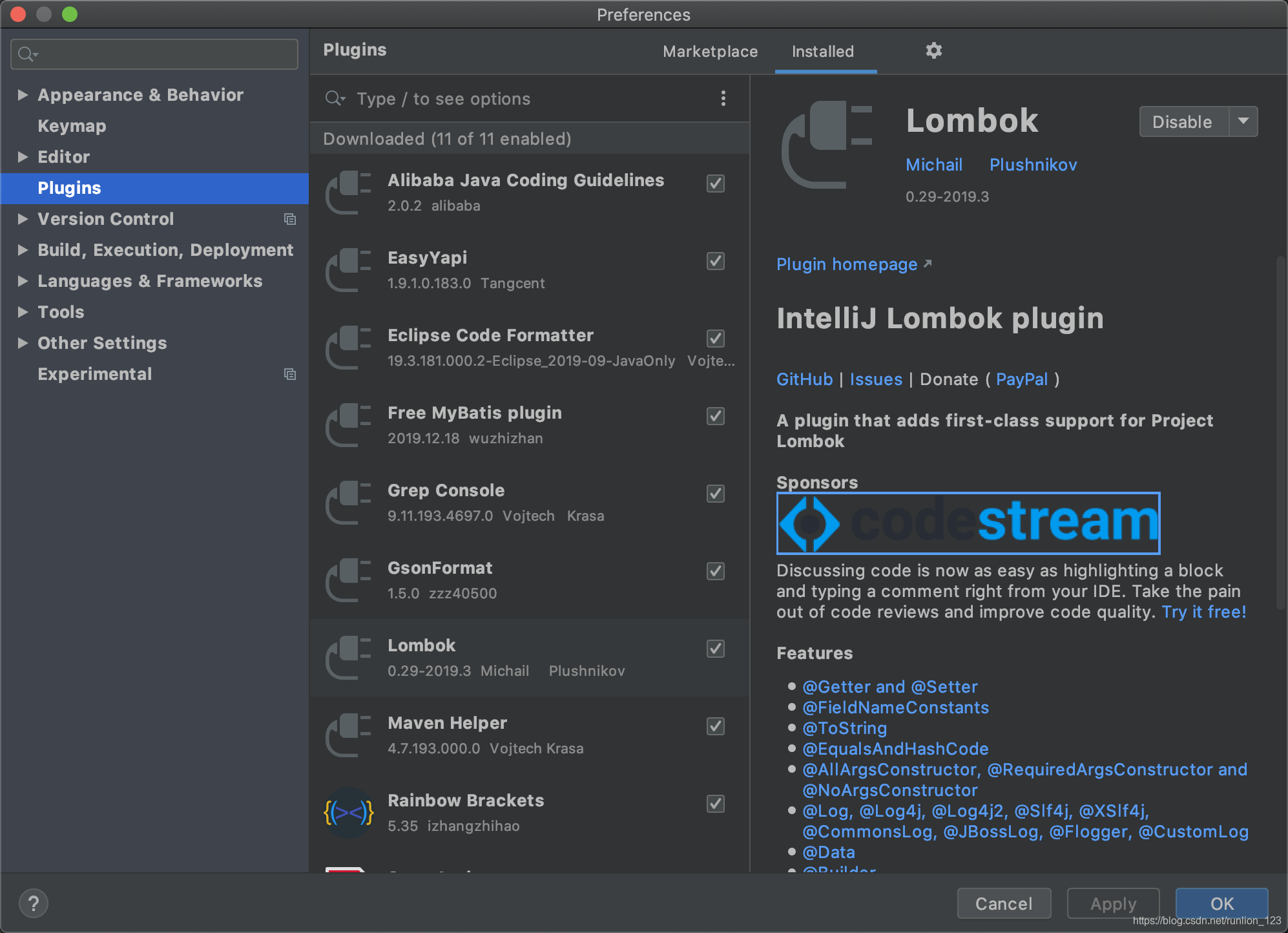
Task: Uncheck Alibaba Java Coding Guidelines plugin
Action: click(715, 183)
